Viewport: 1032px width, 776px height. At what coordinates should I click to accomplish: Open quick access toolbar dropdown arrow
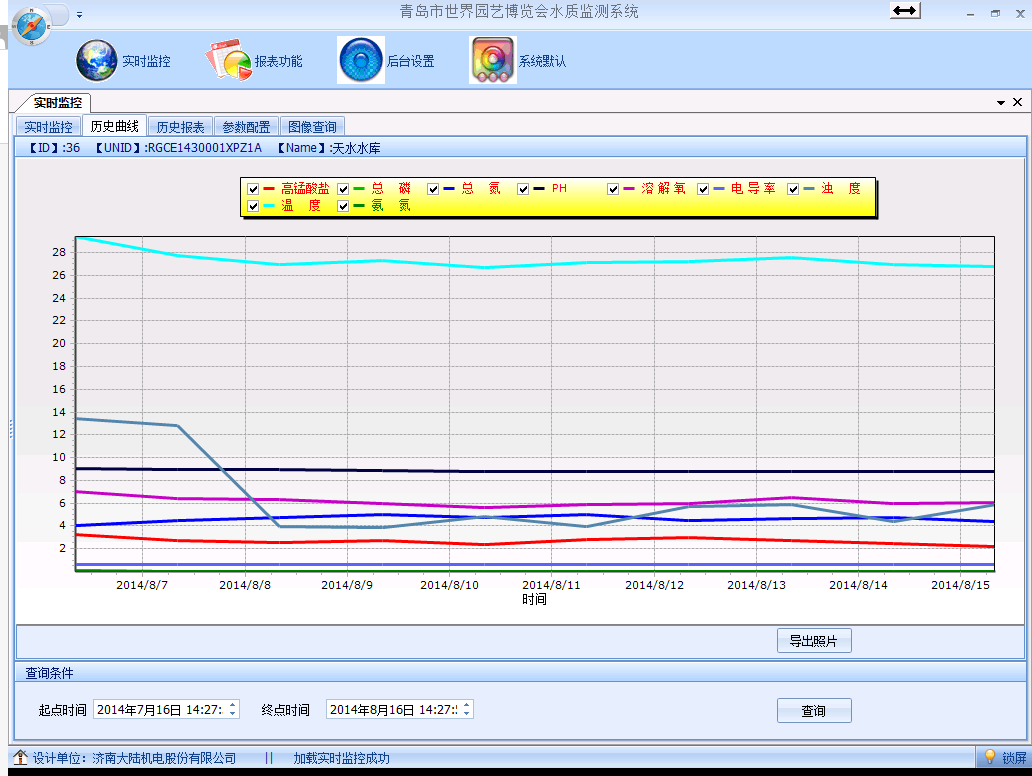click(80, 15)
